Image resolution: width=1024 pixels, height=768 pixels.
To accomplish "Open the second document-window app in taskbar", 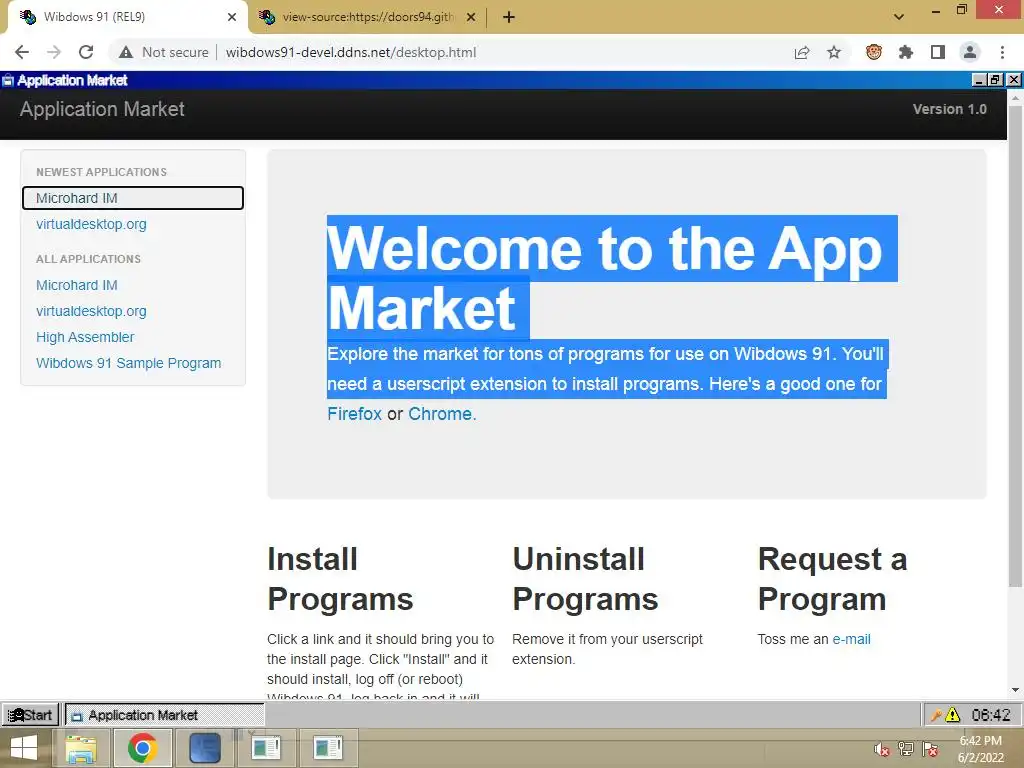I will pos(328,748).
